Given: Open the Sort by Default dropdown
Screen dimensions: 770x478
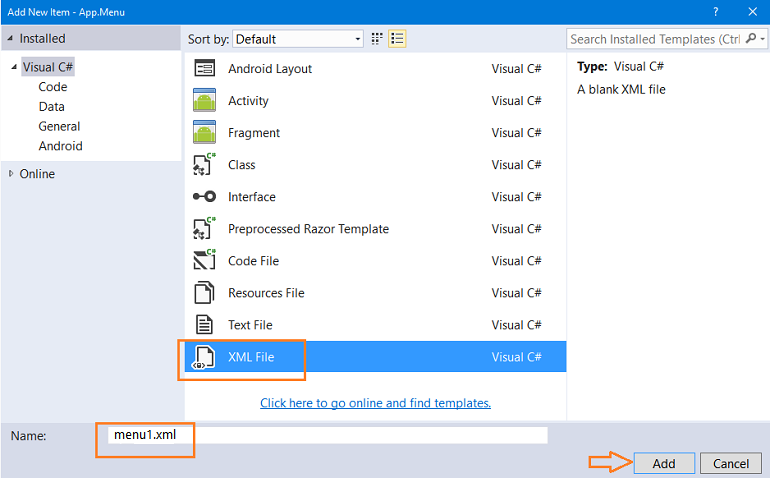Looking at the screenshot, I should 298,39.
